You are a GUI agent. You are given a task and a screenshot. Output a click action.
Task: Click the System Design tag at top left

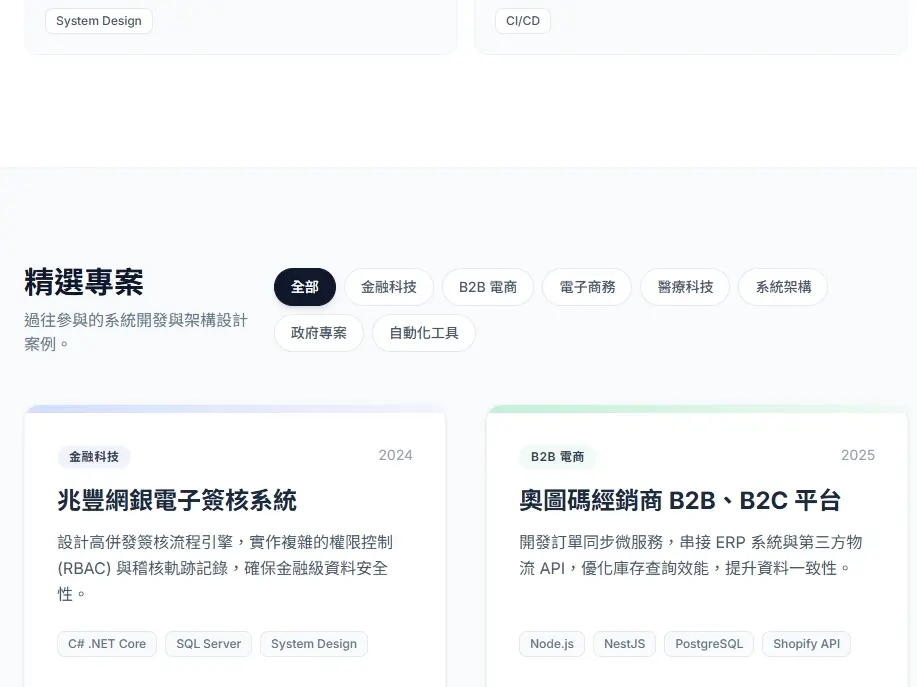(98, 20)
